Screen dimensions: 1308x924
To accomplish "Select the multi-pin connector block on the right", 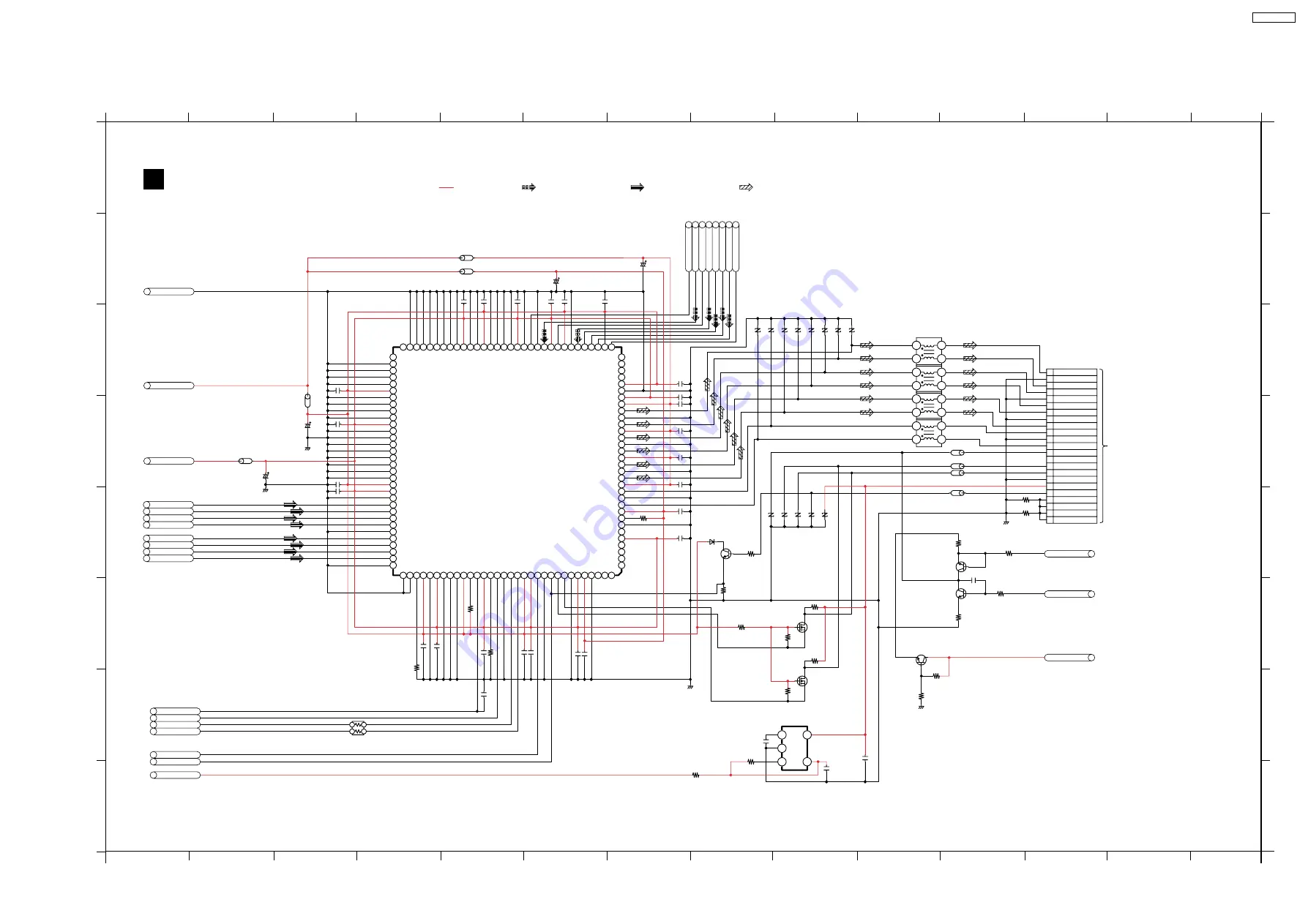I will tap(1072, 446).
